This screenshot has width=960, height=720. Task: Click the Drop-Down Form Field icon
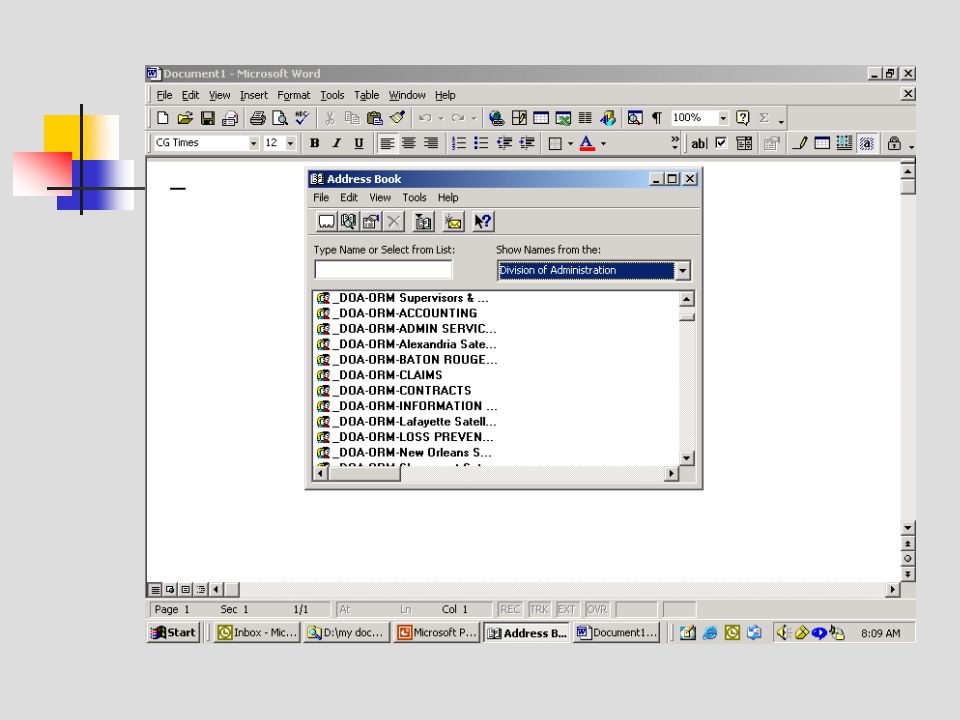[744, 143]
